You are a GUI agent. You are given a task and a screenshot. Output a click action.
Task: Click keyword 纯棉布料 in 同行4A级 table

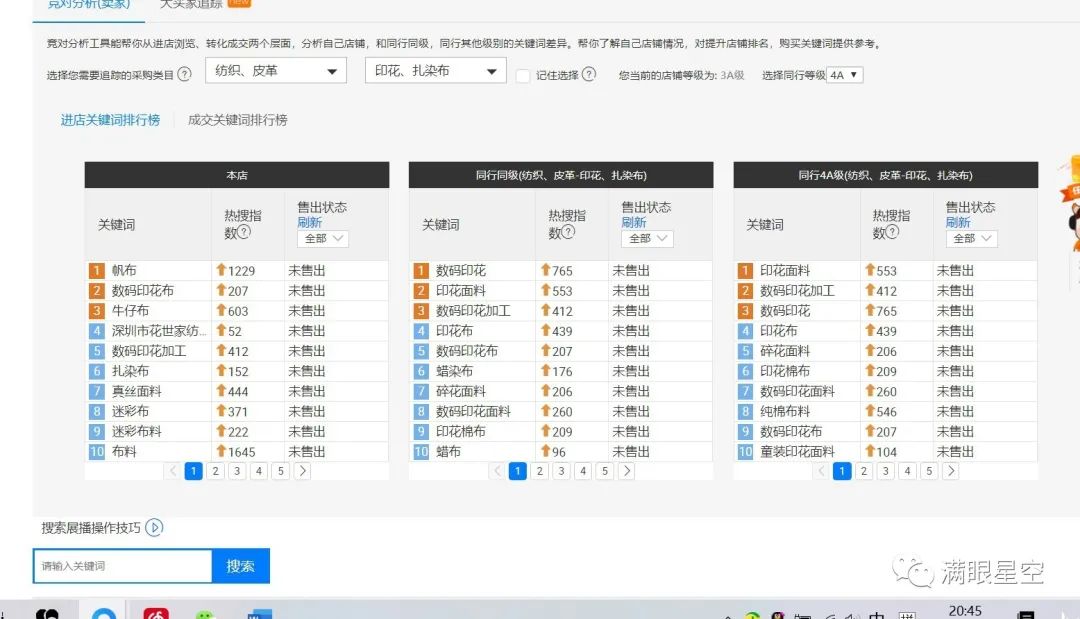coord(785,411)
